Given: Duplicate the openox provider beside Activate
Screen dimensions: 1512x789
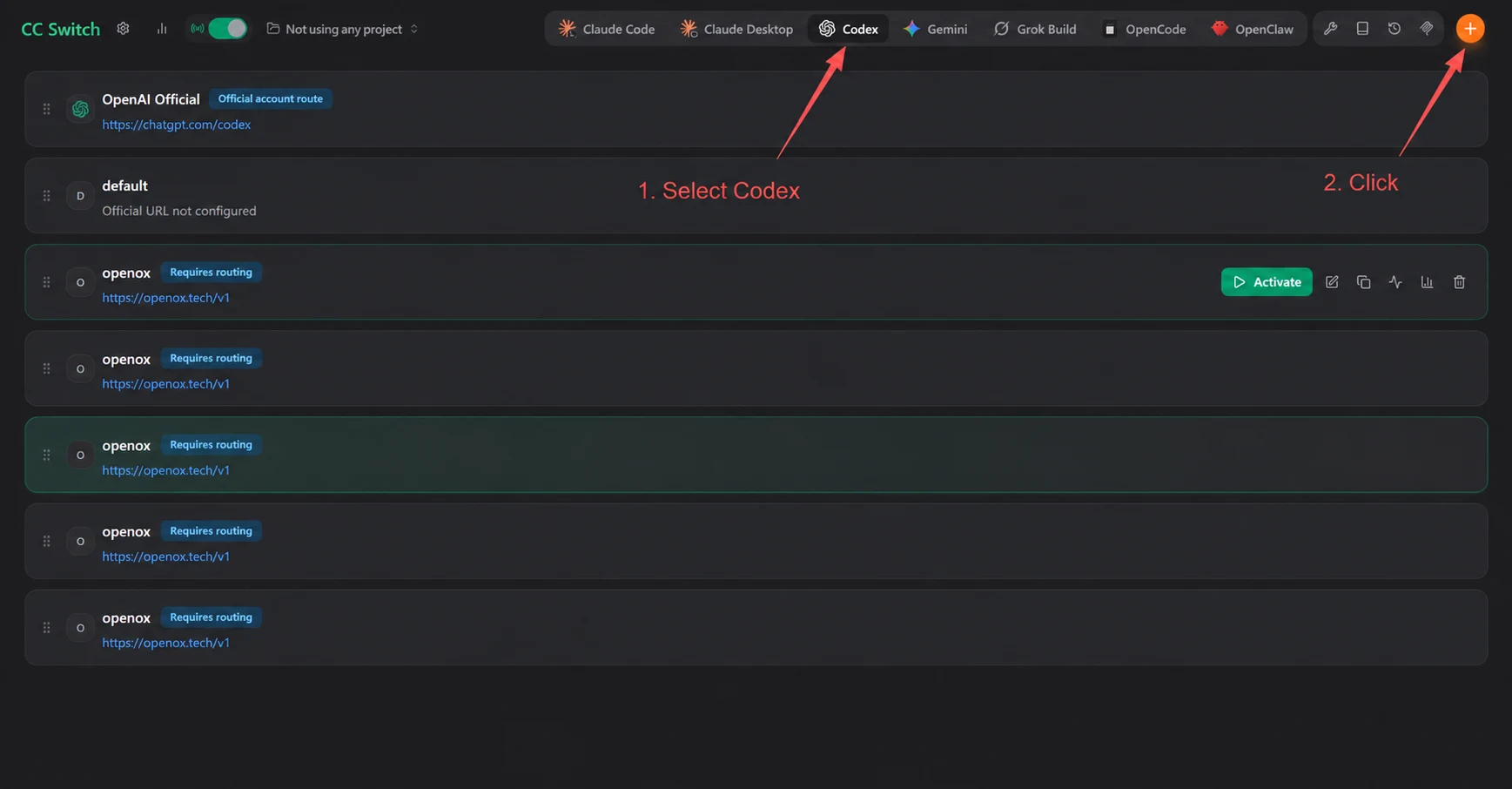Looking at the screenshot, I should point(1364,282).
